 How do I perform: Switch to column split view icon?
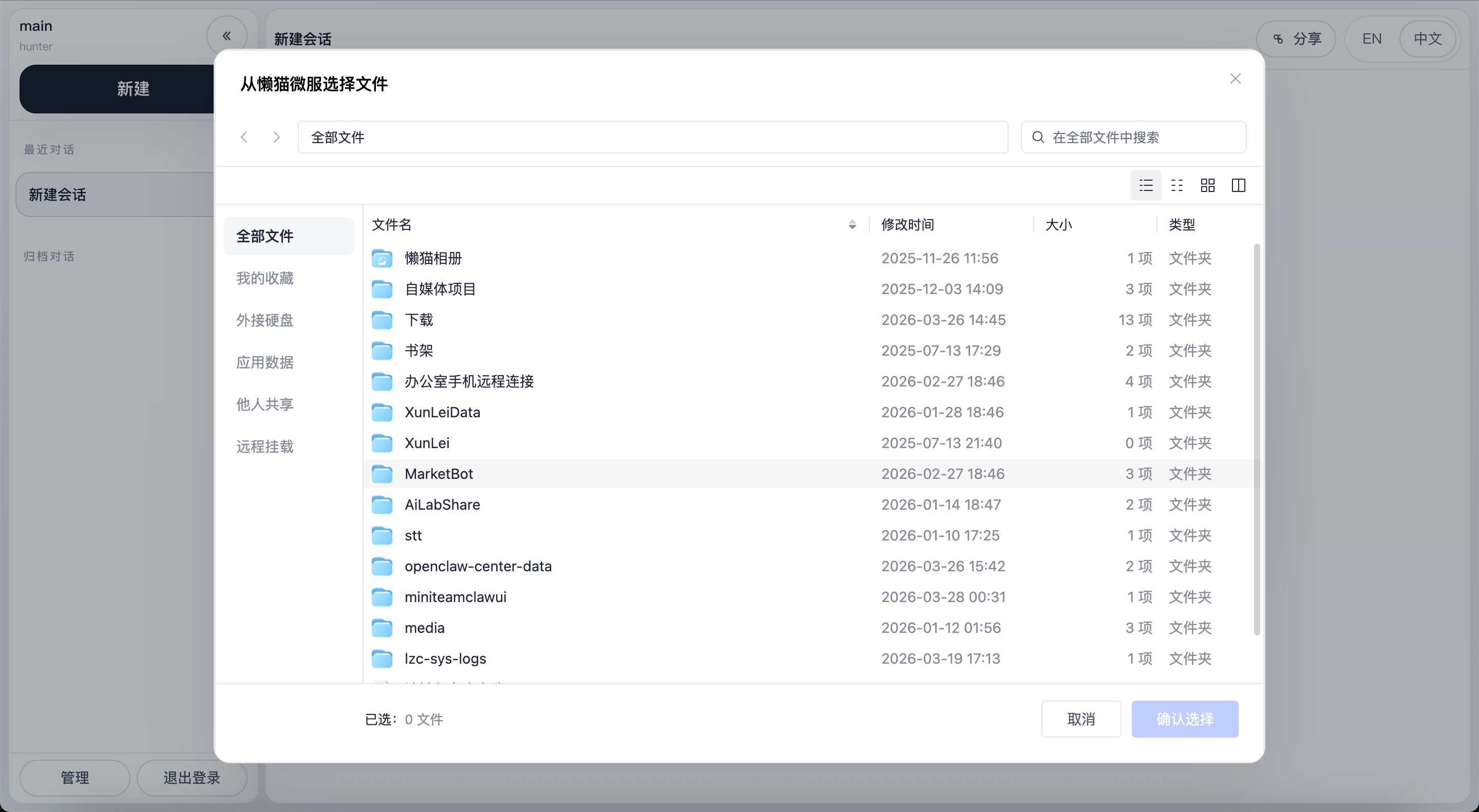pyautogui.click(x=1239, y=185)
